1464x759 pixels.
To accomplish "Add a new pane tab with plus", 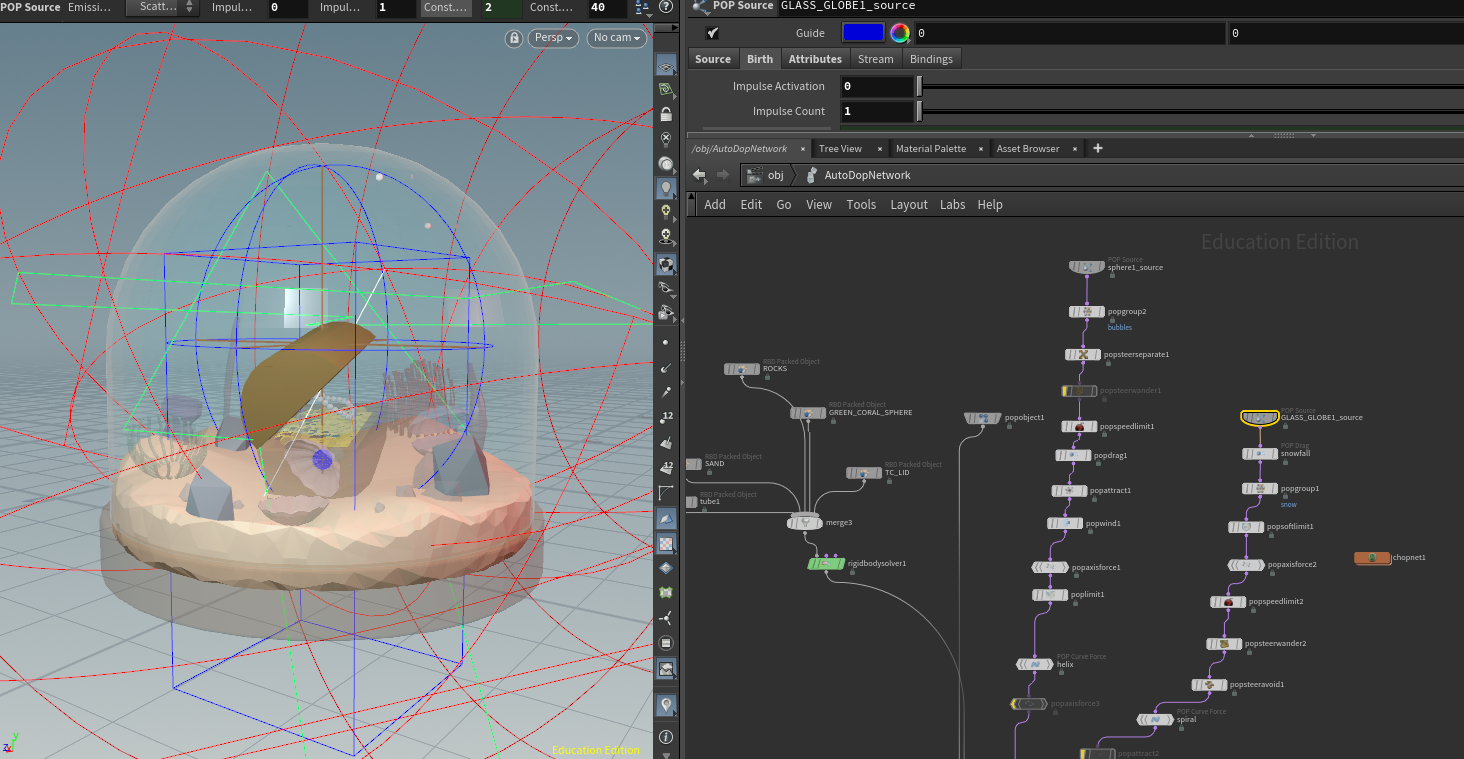I will pos(1098,149).
